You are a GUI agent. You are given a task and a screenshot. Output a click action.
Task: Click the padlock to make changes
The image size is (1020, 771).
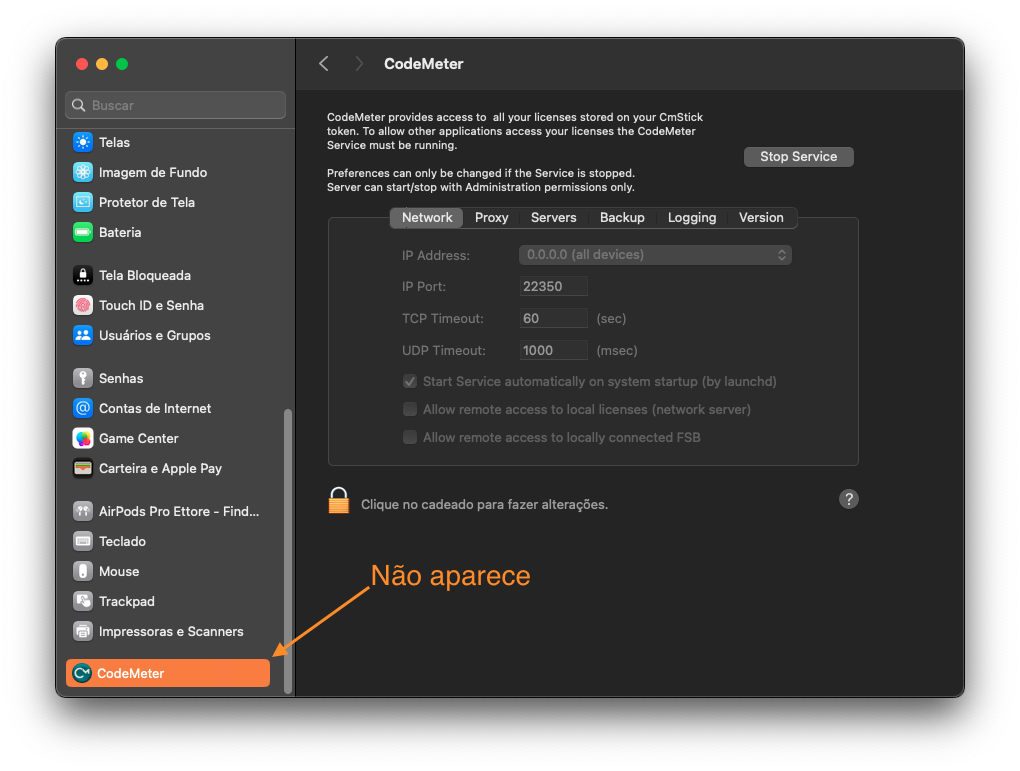point(338,501)
